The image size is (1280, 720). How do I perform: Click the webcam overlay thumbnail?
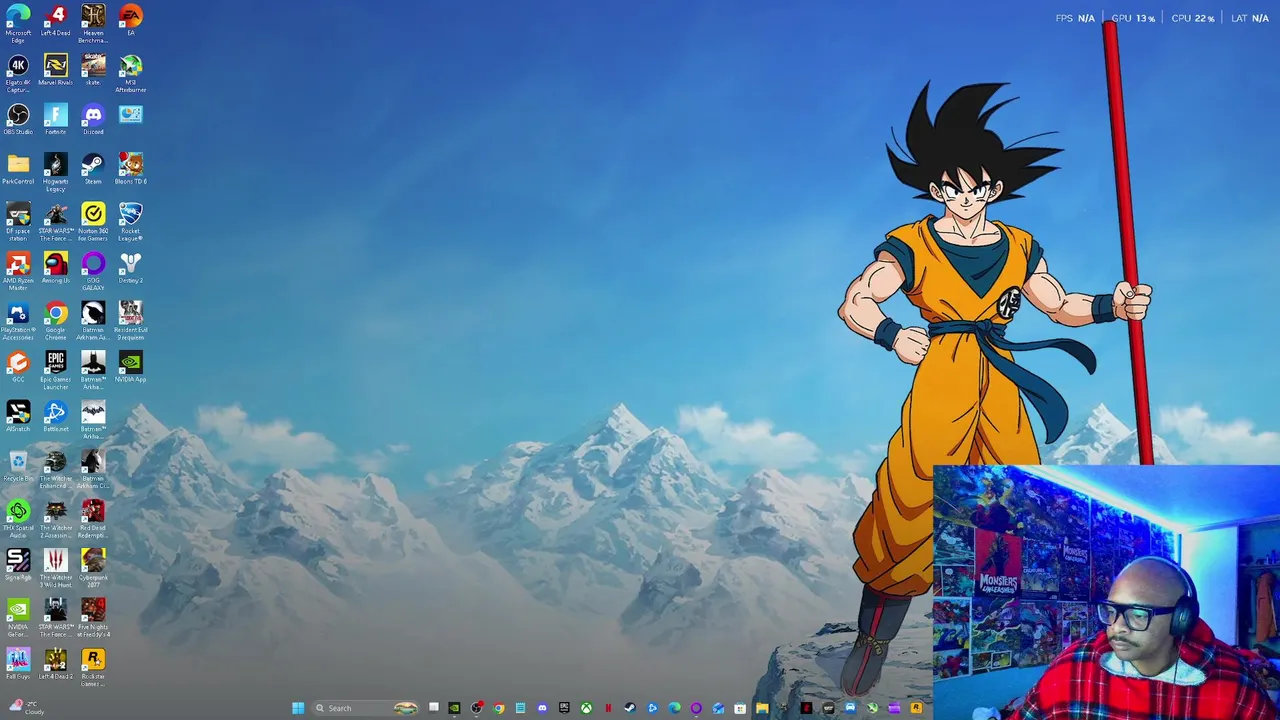1106,592
